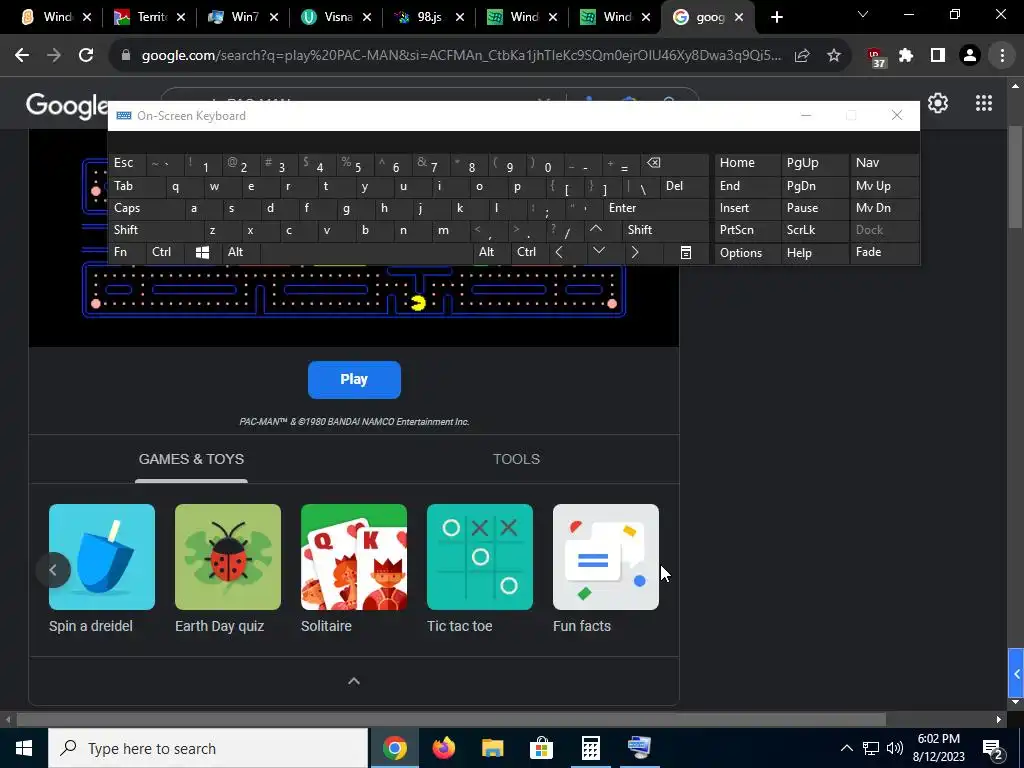Switch to the Visna browser tab
The height and width of the screenshot is (768, 1024).
(336, 17)
